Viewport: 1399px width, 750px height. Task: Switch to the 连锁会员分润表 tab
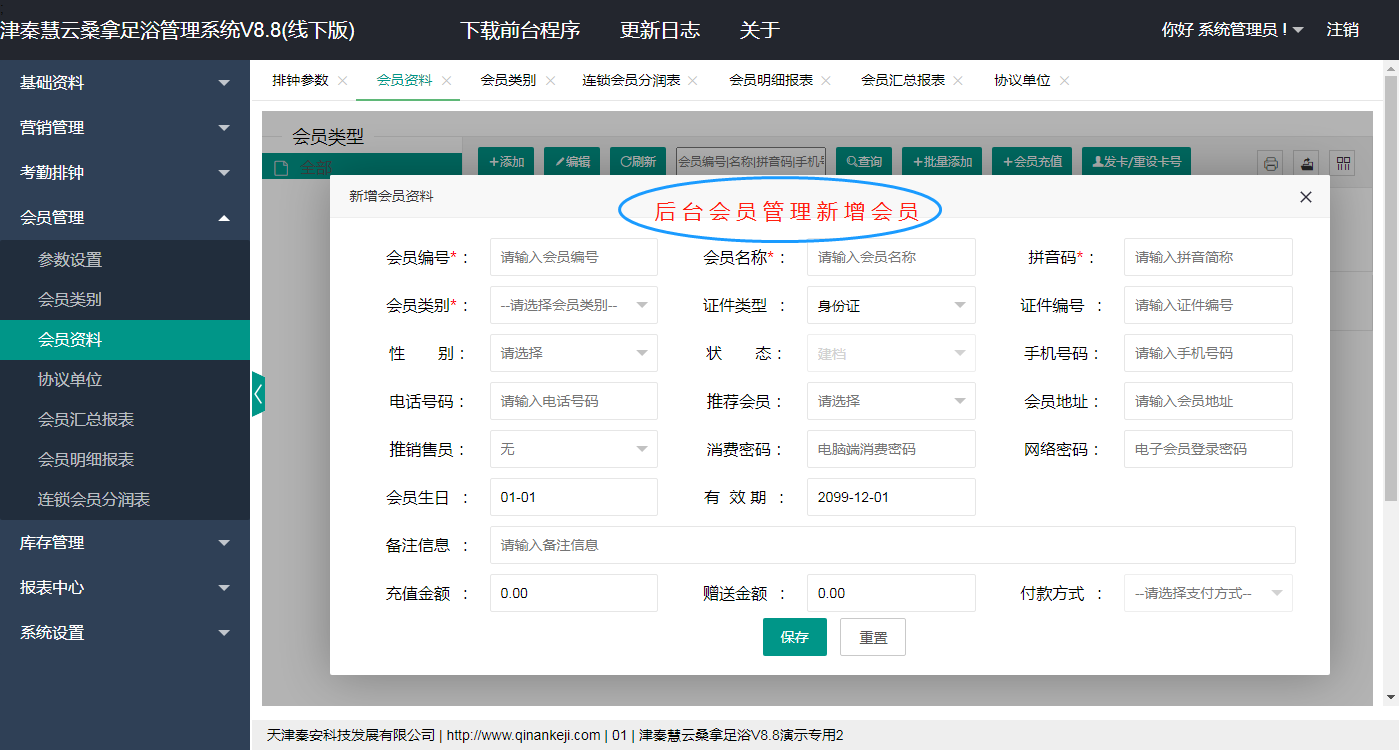pyautogui.click(x=631, y=80)
